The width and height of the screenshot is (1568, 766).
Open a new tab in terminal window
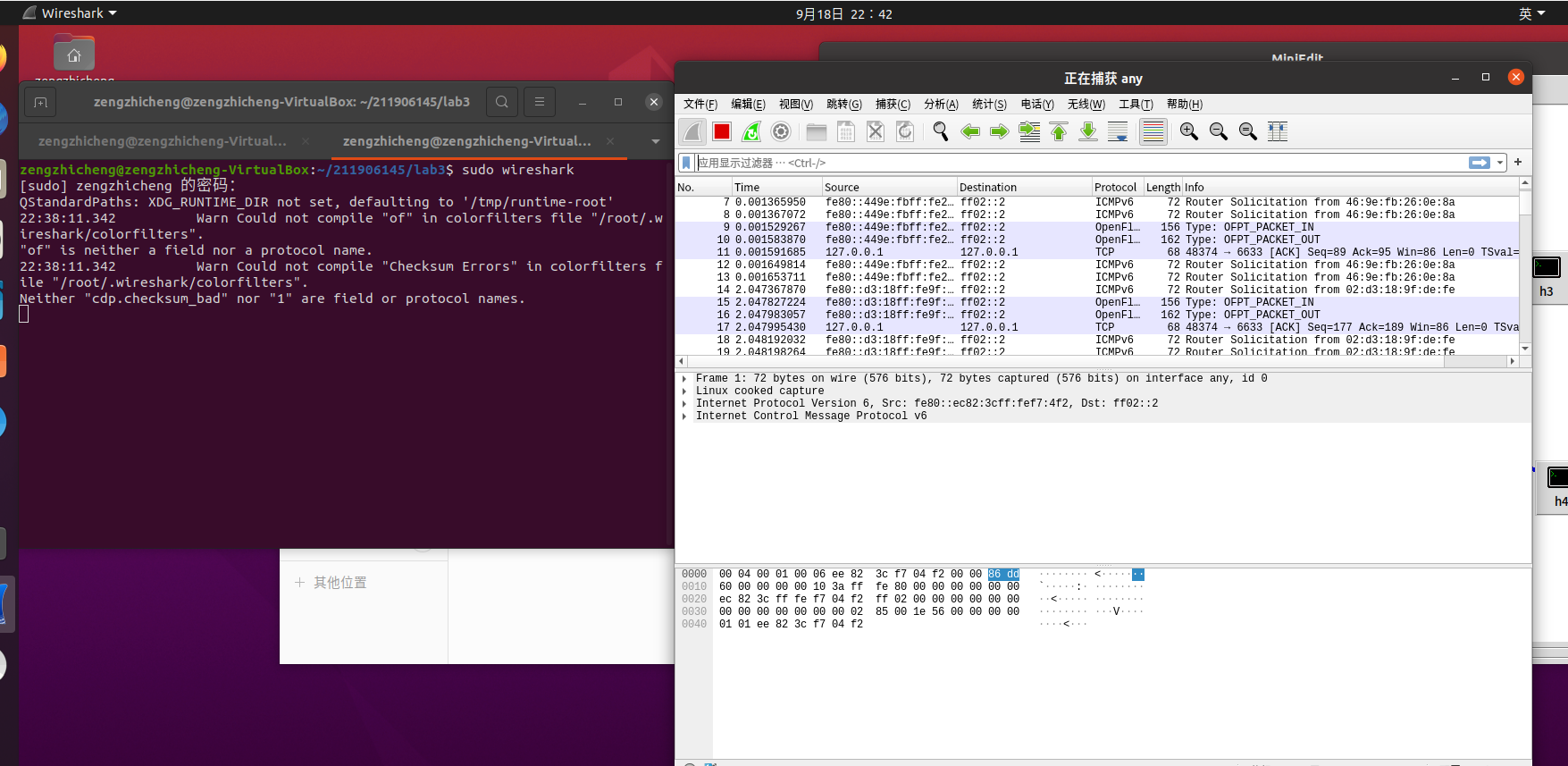click(x=40, y=102)
